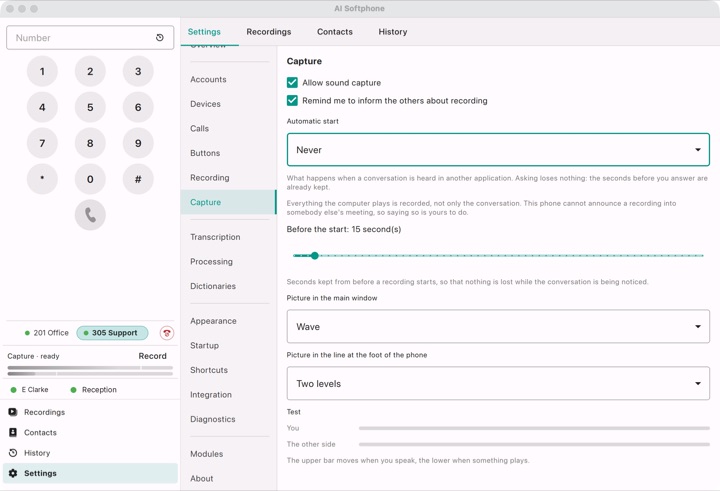720x491 pixels.
Task: Click the You test level bar
Action: tap(534, 428)
